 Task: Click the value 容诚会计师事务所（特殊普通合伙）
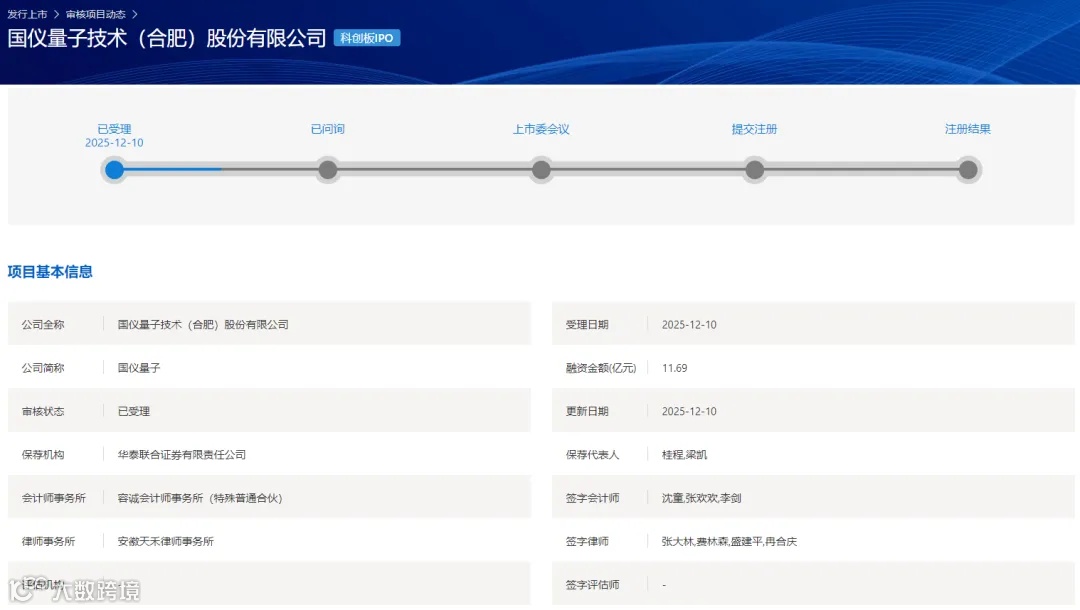(200, 498)
